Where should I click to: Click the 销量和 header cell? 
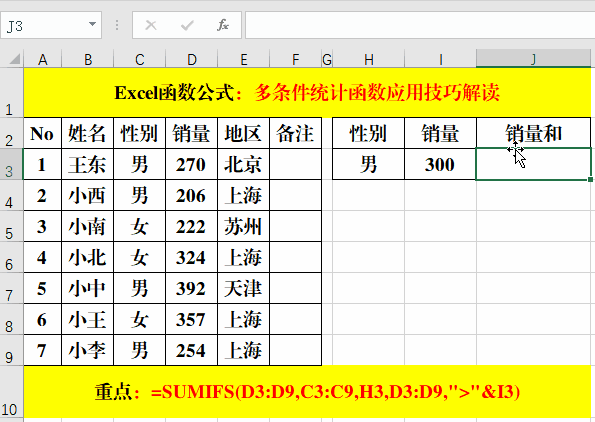click(534, 133)
